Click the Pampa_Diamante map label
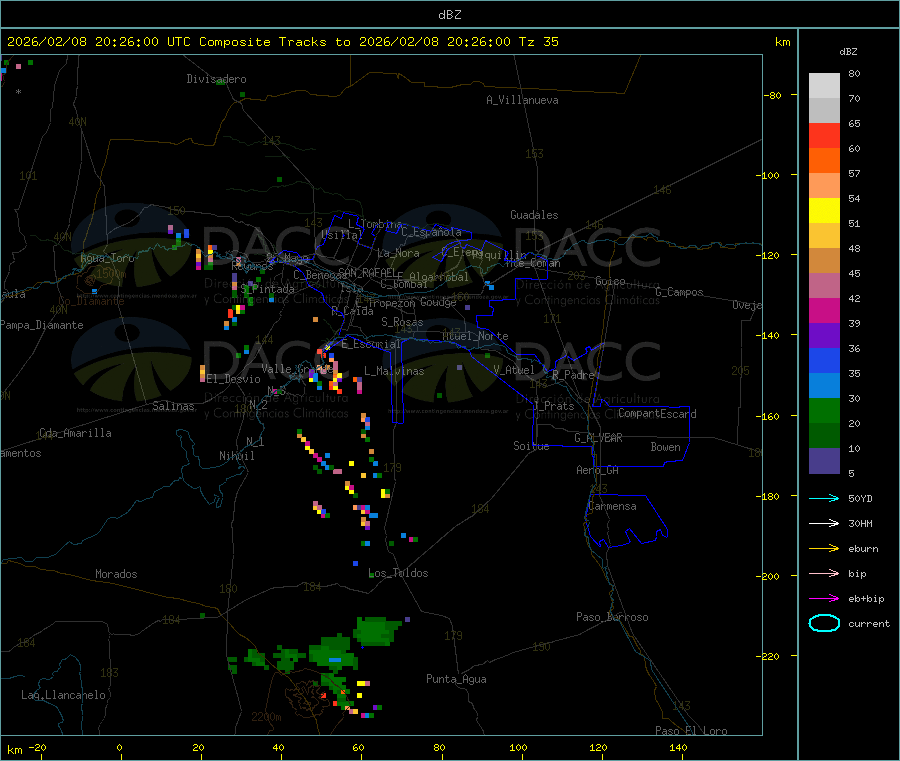 pyautogui.click(x=42, y=325)
